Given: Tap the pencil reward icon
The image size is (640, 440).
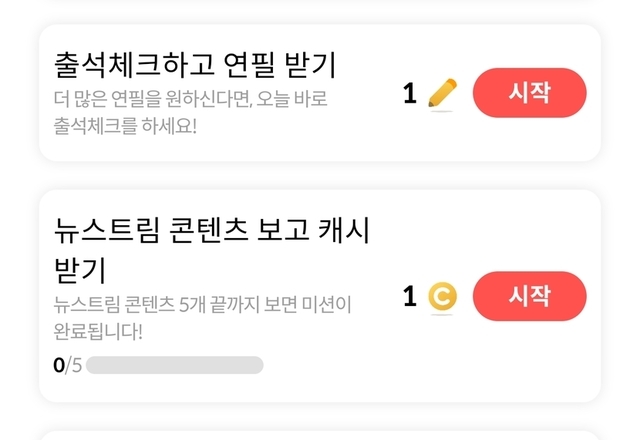Looking at the screenshot, I should 441,93.
